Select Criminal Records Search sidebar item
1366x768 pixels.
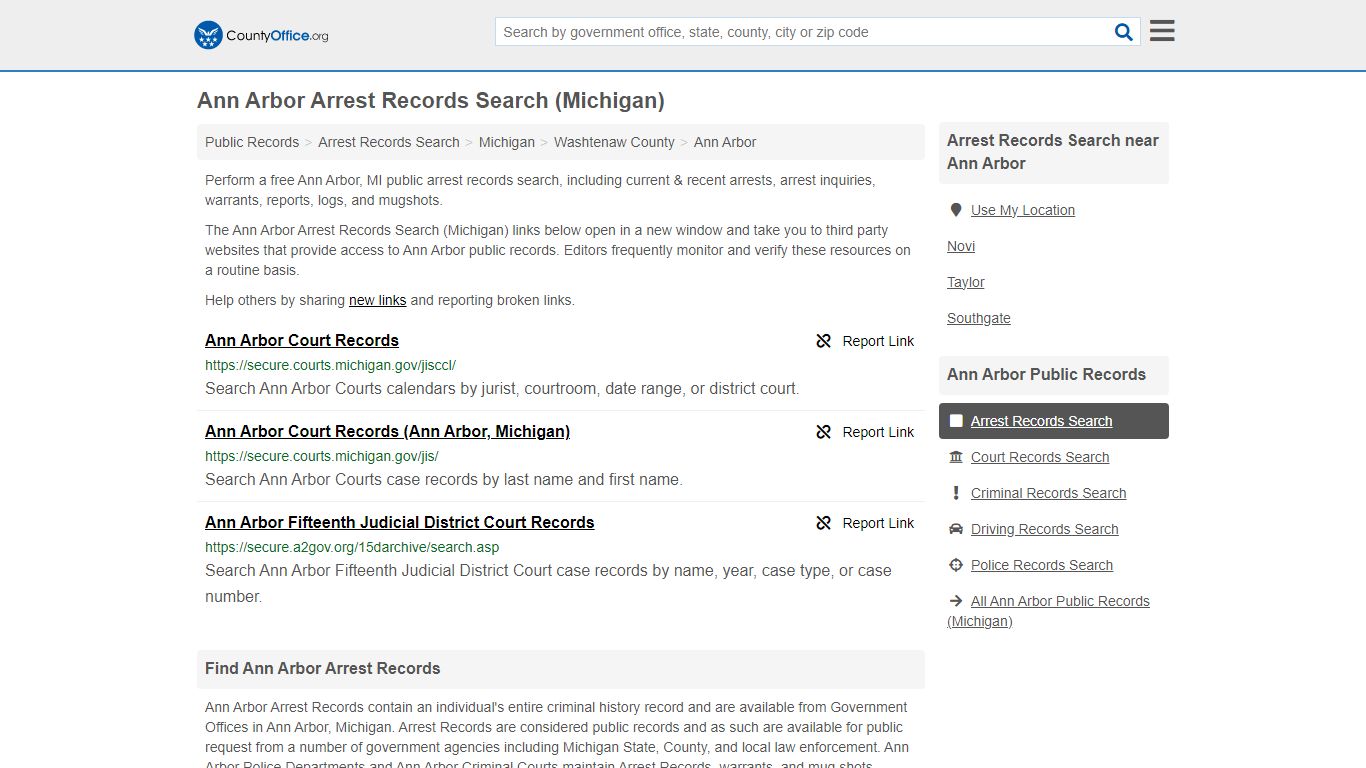click(x=1048, y=493)
